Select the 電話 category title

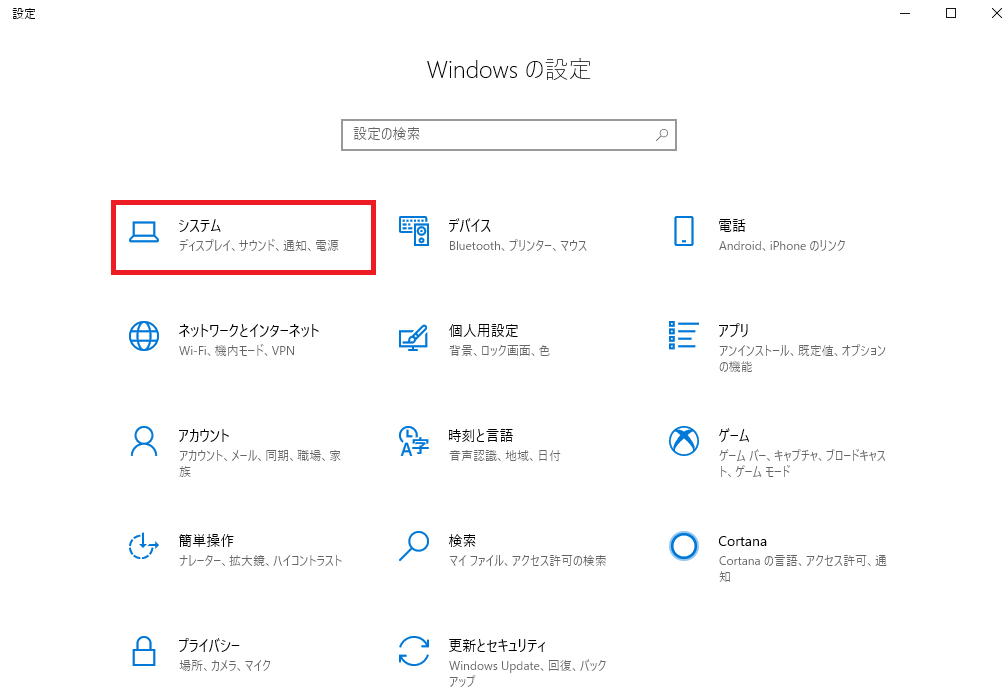(732, 226)
